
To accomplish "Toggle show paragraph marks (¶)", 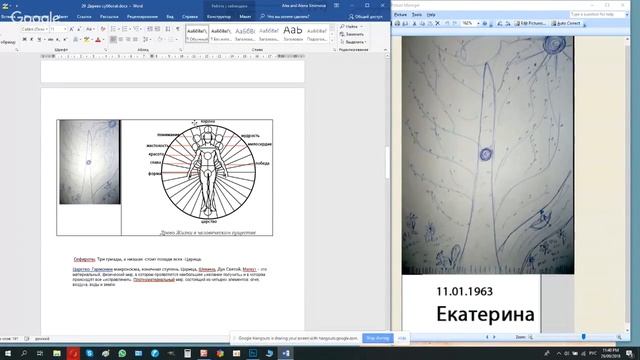I will [x=178, y=29].
